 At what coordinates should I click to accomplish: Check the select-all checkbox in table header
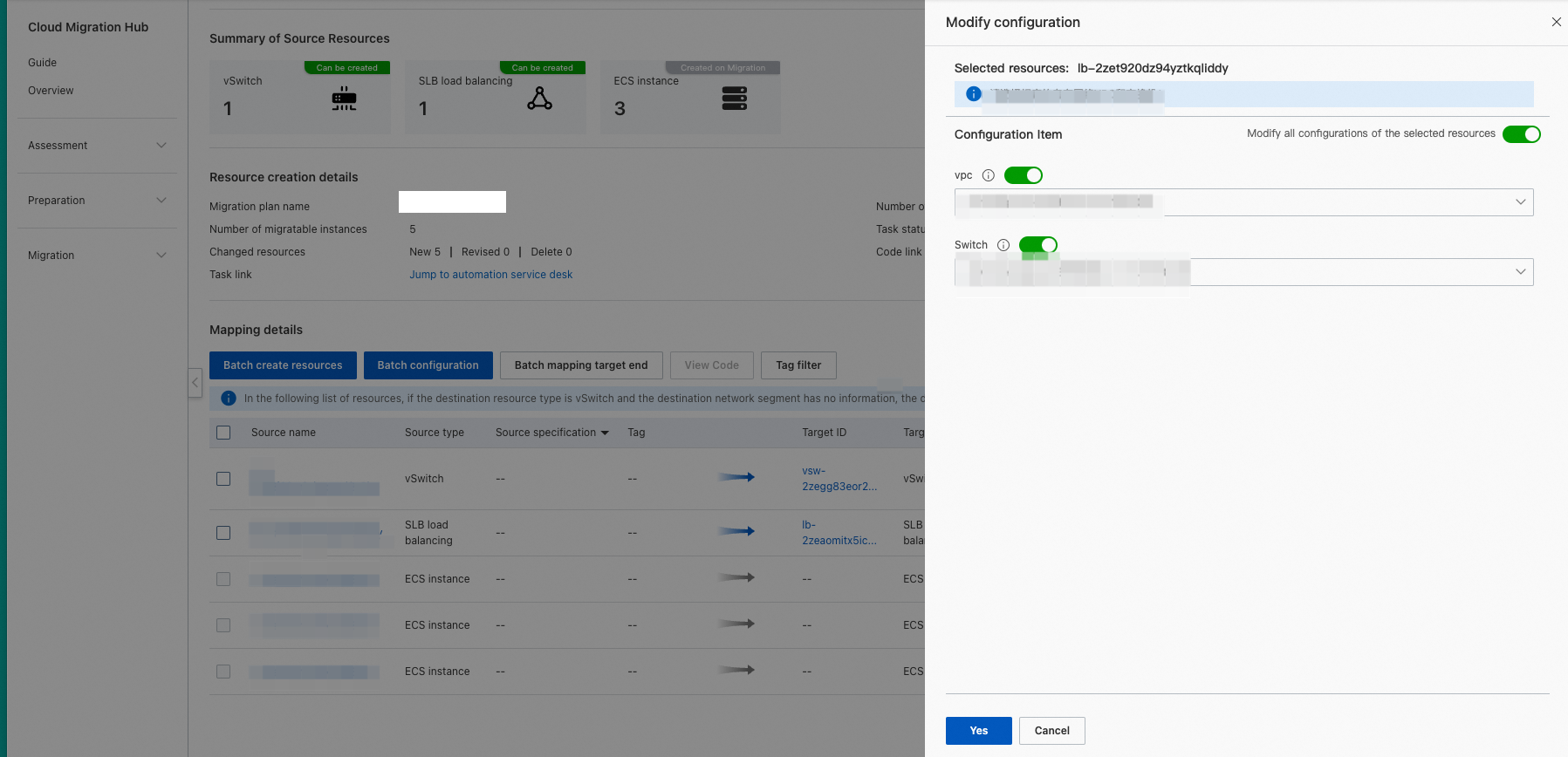pos(223,433)
